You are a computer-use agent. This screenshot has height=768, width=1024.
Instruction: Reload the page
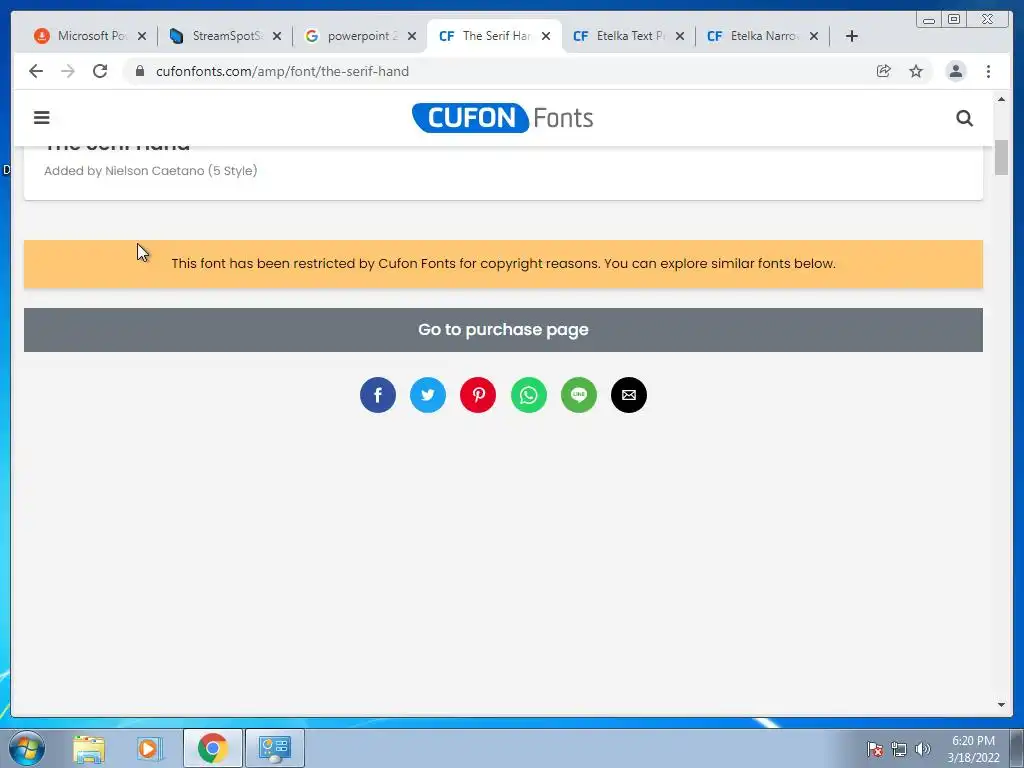[100, 71]
